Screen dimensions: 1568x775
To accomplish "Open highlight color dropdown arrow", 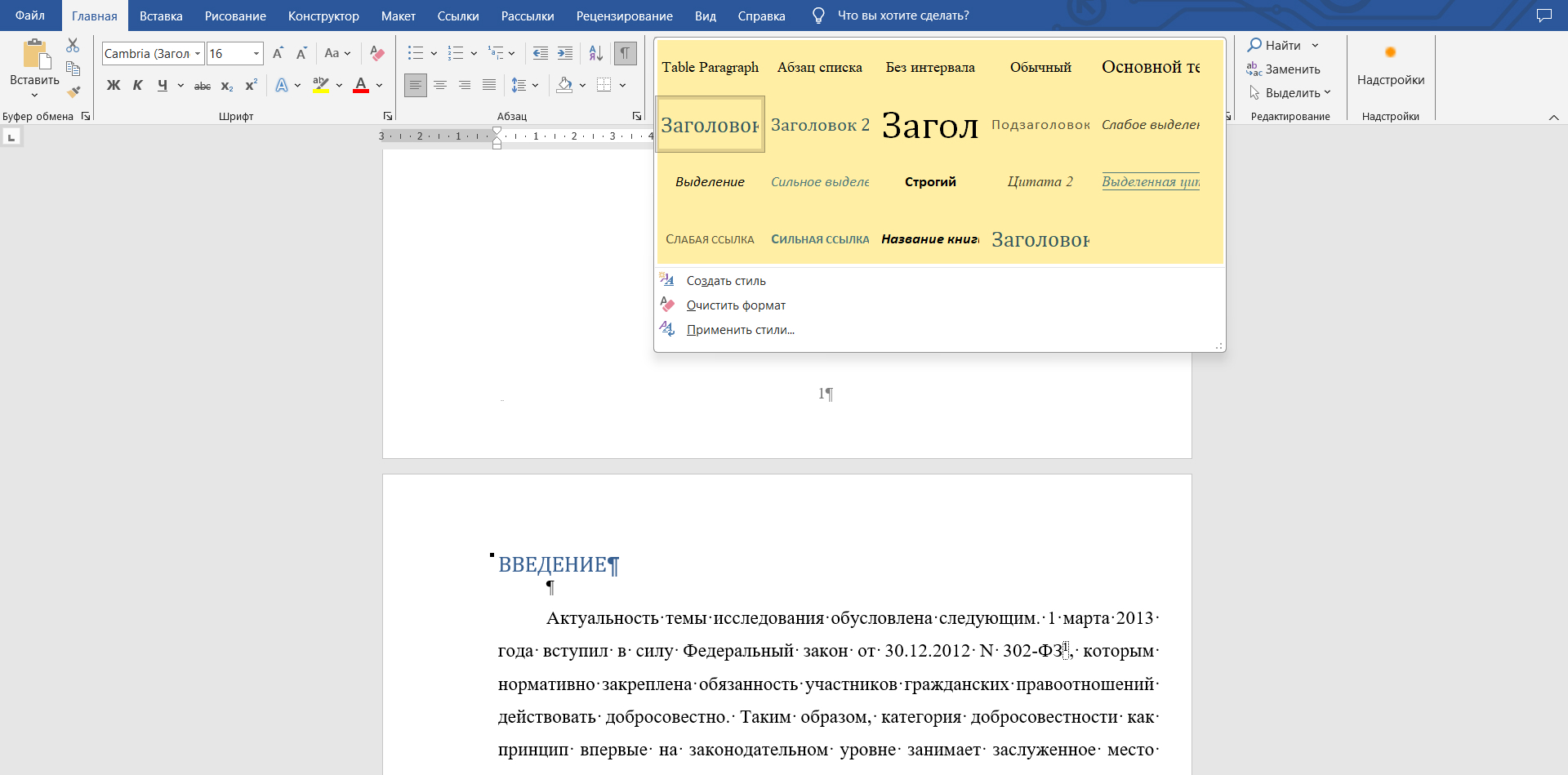I will tap(339, 86).
